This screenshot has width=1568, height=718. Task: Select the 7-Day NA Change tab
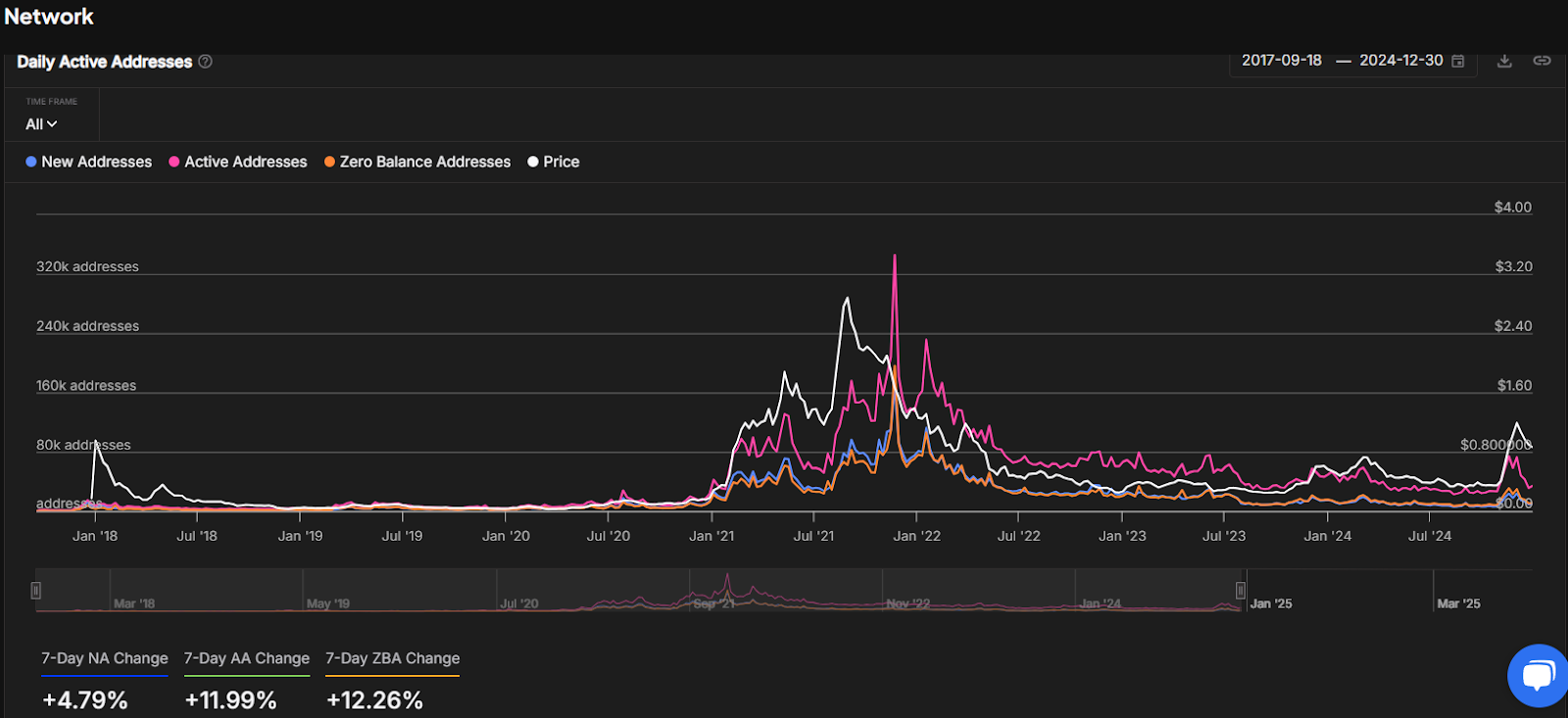click(x=104, y=658)
